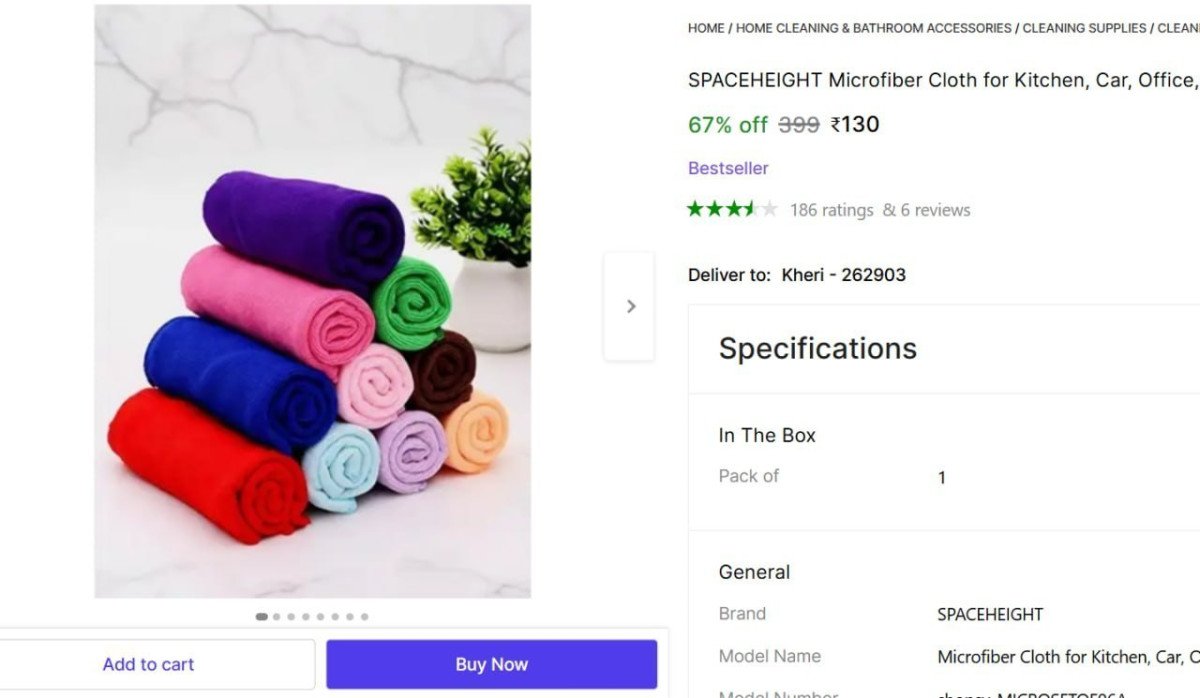Viewport: 1200px width, 698px height.
Task: Click the star rating icons
Action: coord(732,209)
